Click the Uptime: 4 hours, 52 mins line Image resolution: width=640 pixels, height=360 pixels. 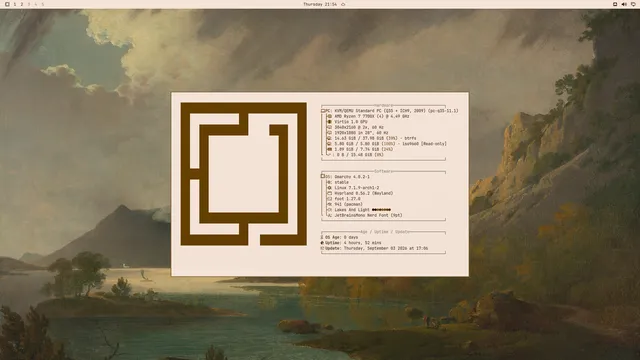coord(351,243)
